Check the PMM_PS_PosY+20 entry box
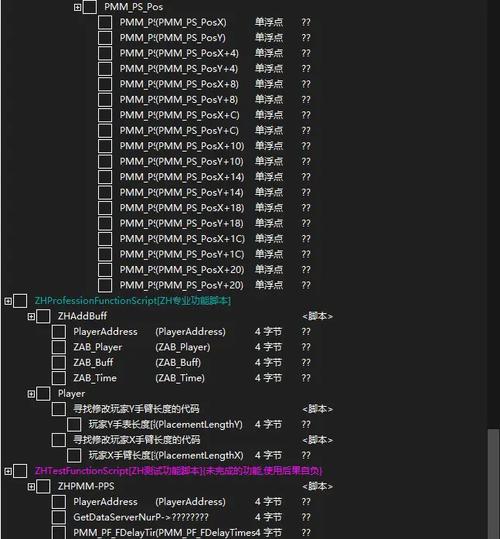Viewport: 500px width, 539px height. point(105,285)
